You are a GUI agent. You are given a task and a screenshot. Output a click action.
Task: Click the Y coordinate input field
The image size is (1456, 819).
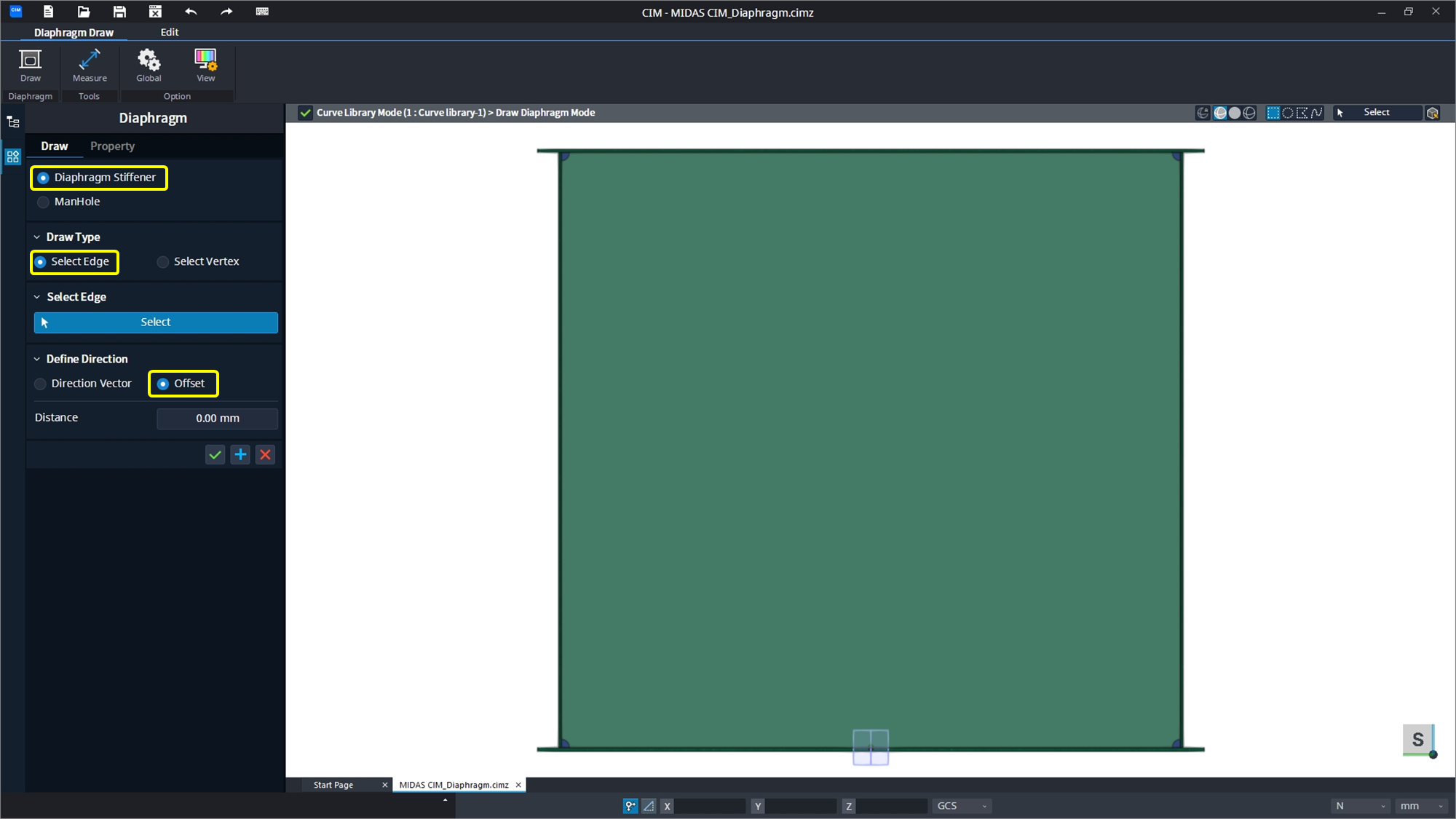pos(801,806)
